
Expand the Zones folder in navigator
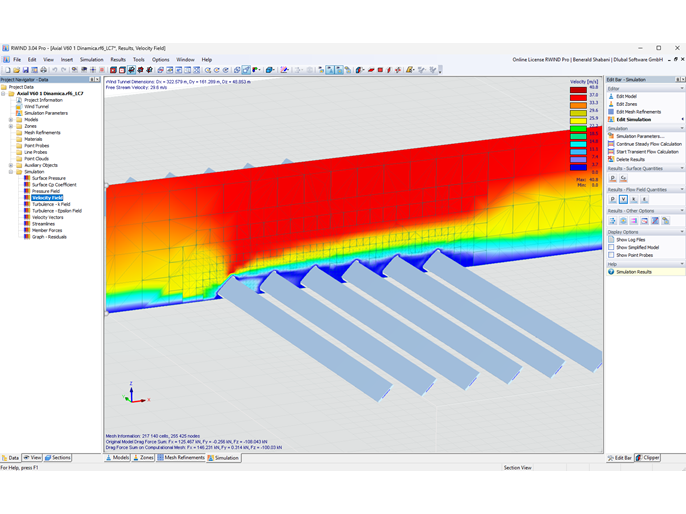(11, 126)
